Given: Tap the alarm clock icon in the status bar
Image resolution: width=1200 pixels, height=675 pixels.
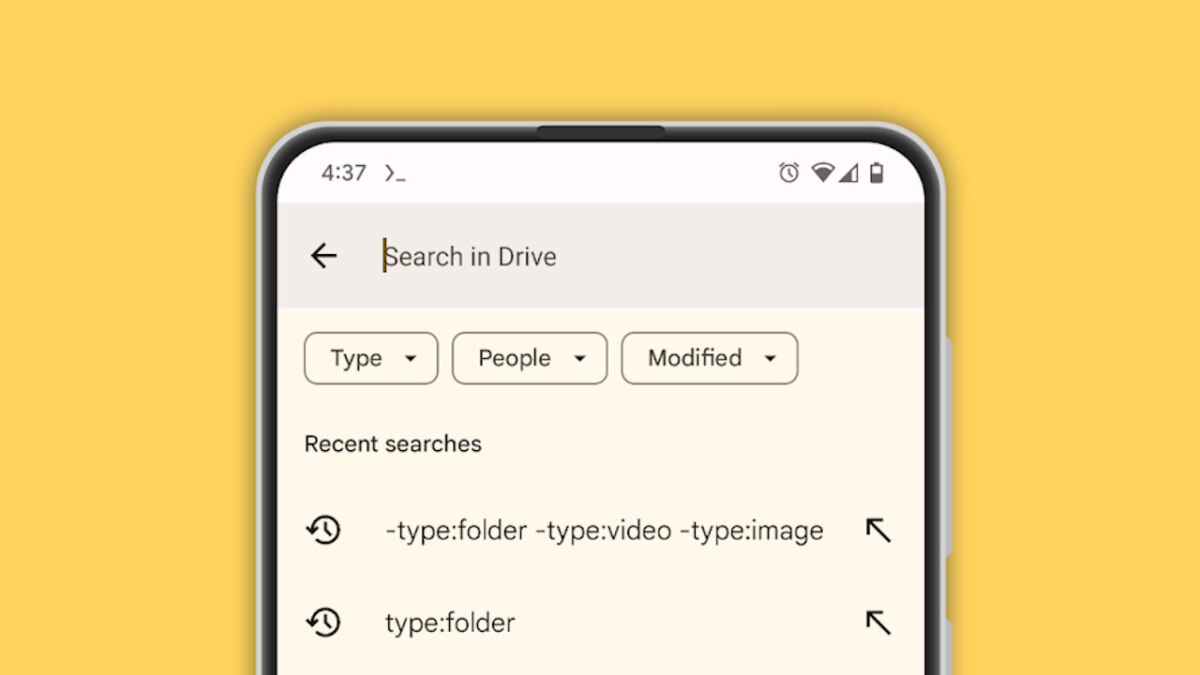Looking at the screenshot, I should (788, 172).
